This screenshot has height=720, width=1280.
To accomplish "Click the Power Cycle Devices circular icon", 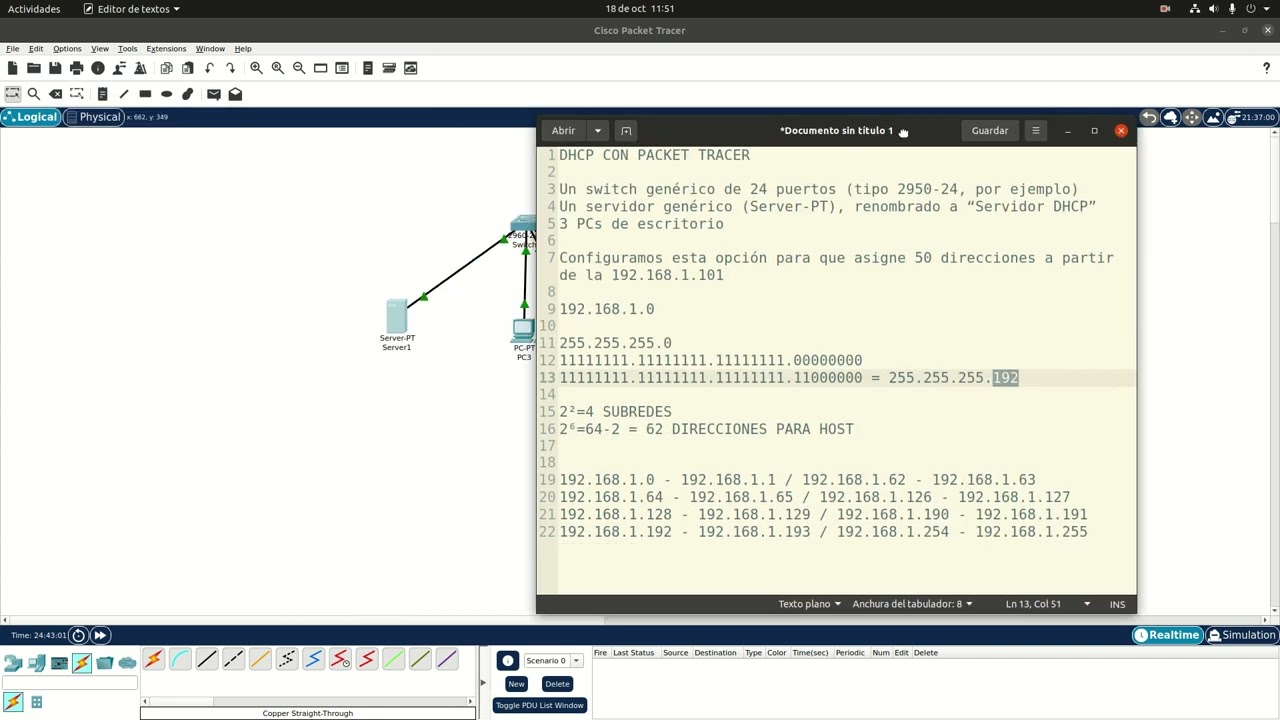I will (x=78, y=635).
